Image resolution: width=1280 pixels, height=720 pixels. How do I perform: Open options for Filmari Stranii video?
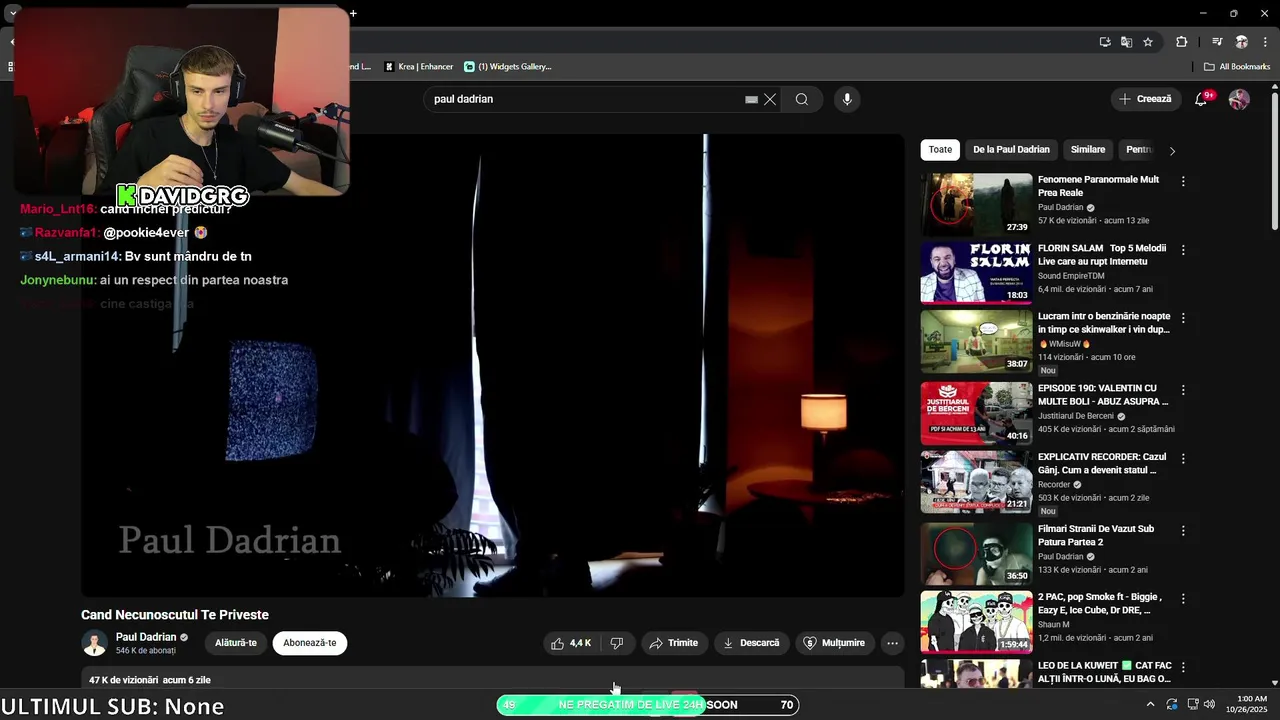[x=1183, y=530]
